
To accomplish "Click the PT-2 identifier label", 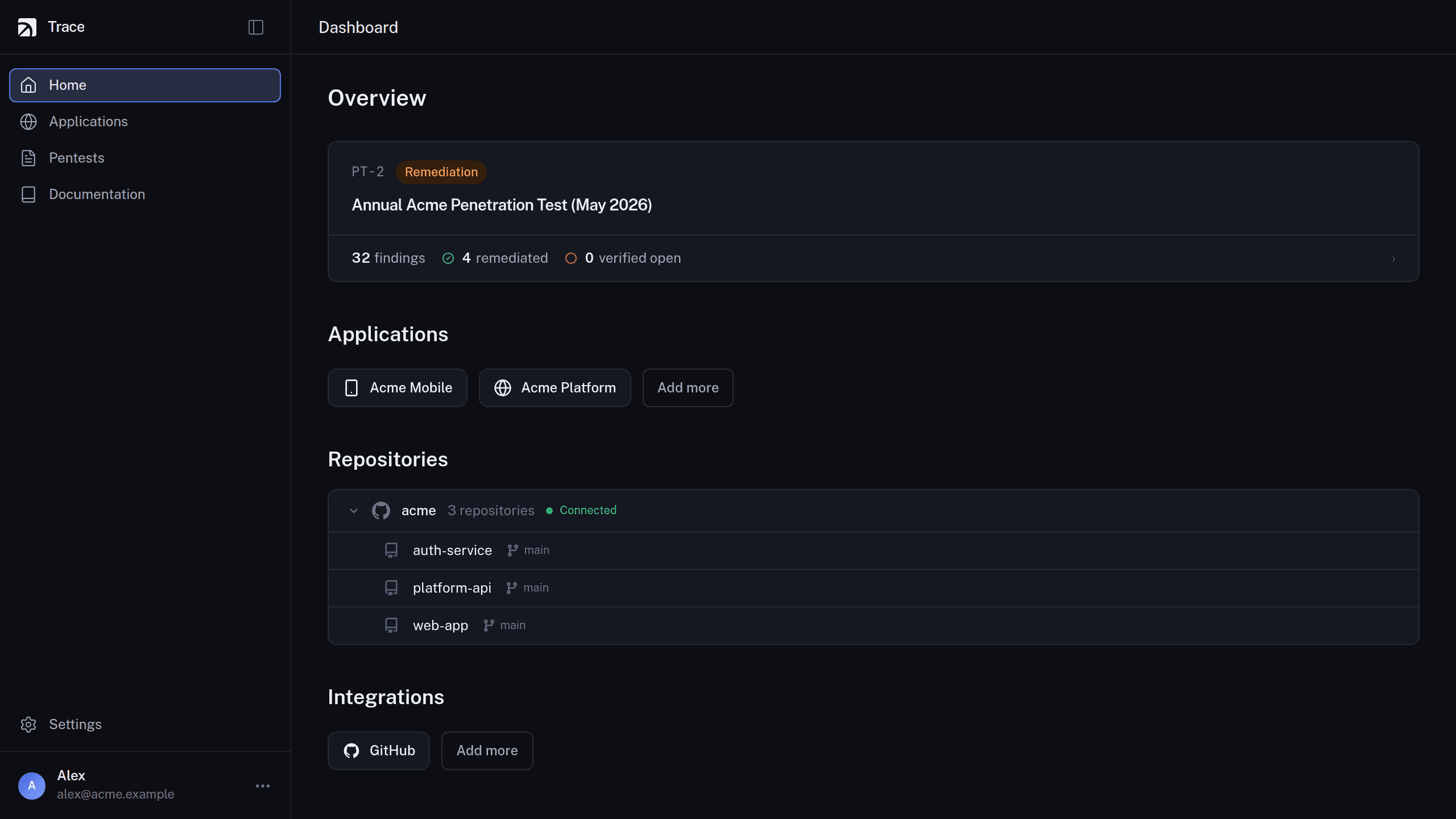I will coord(368,172).
